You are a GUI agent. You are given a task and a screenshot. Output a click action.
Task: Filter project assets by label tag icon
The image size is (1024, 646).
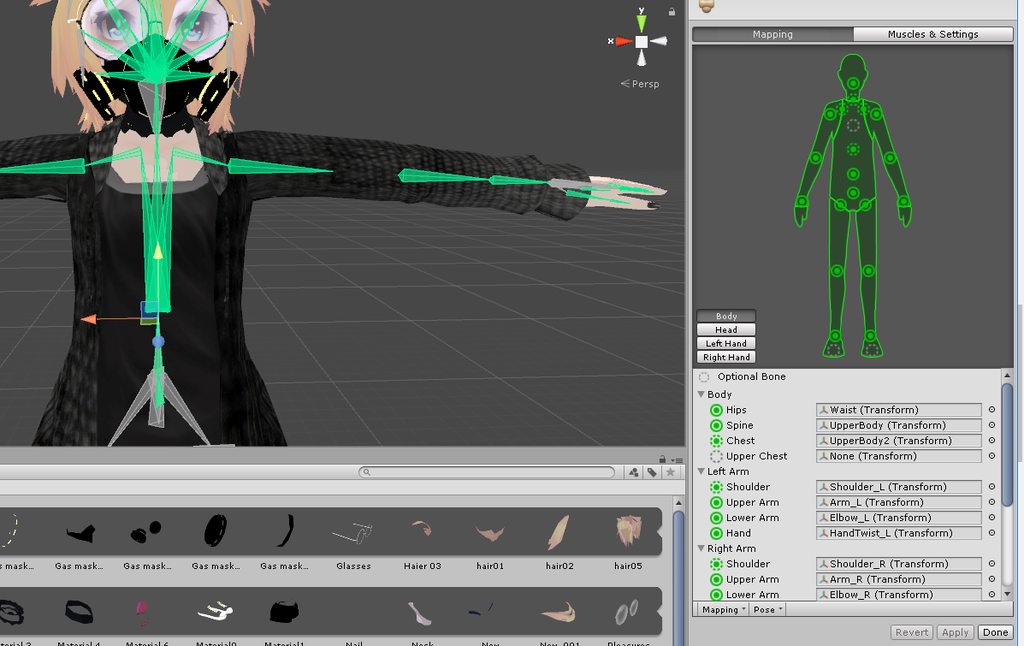click(x=652, y=472)
